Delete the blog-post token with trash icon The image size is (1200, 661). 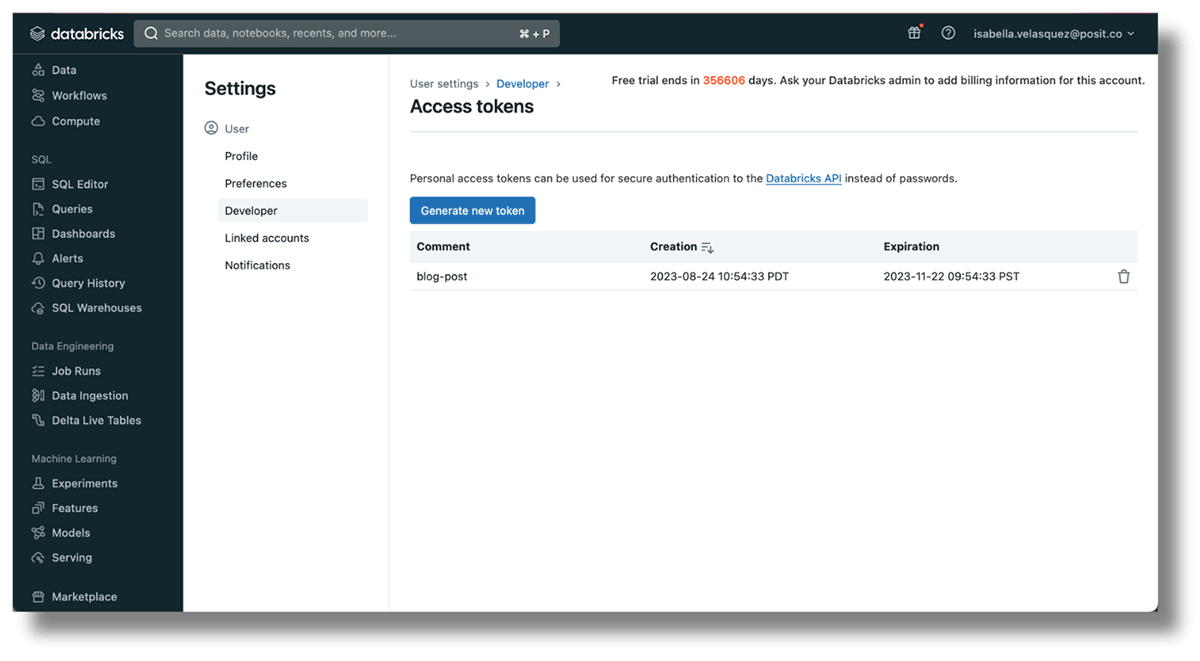[1123, 277]
